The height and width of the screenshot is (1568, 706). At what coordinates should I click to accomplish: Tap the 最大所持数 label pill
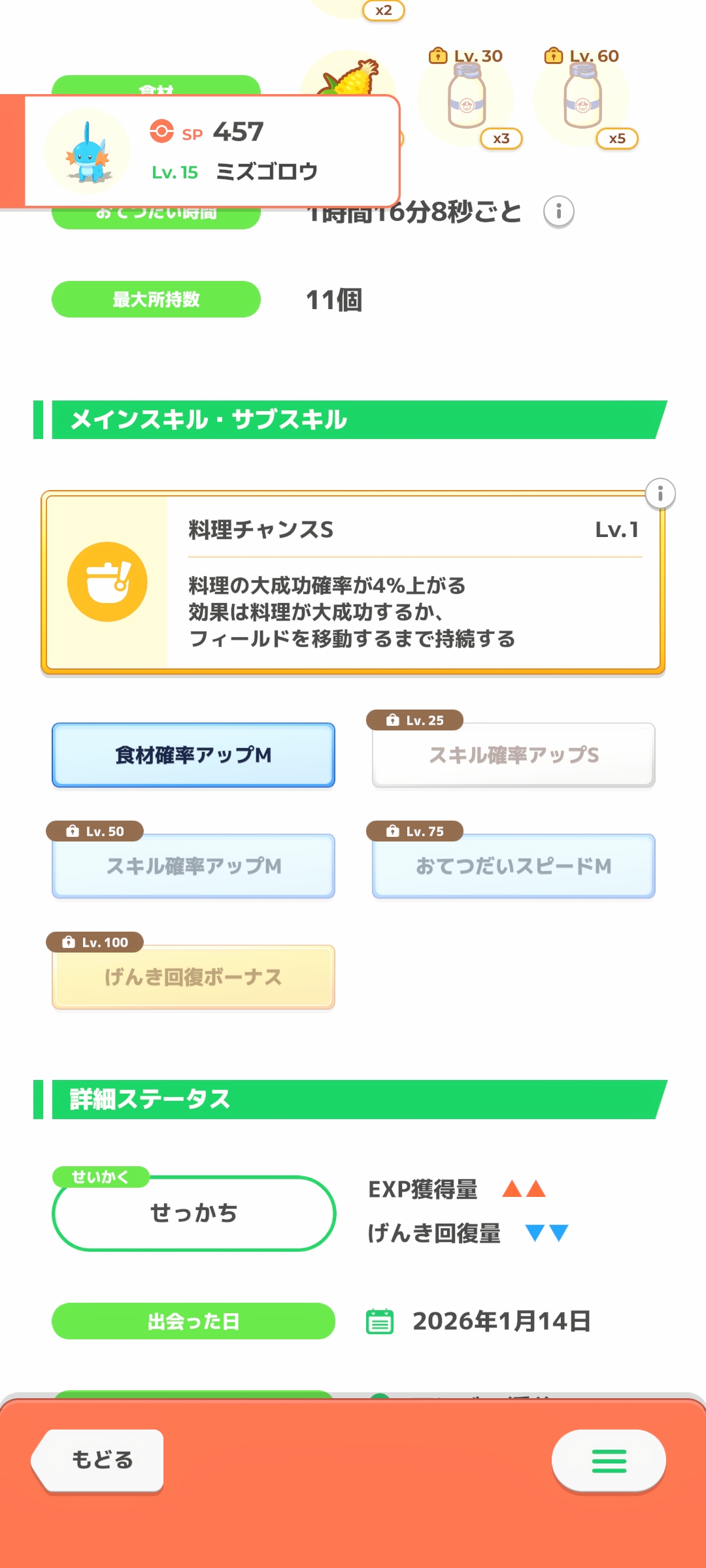click(156, 299)
